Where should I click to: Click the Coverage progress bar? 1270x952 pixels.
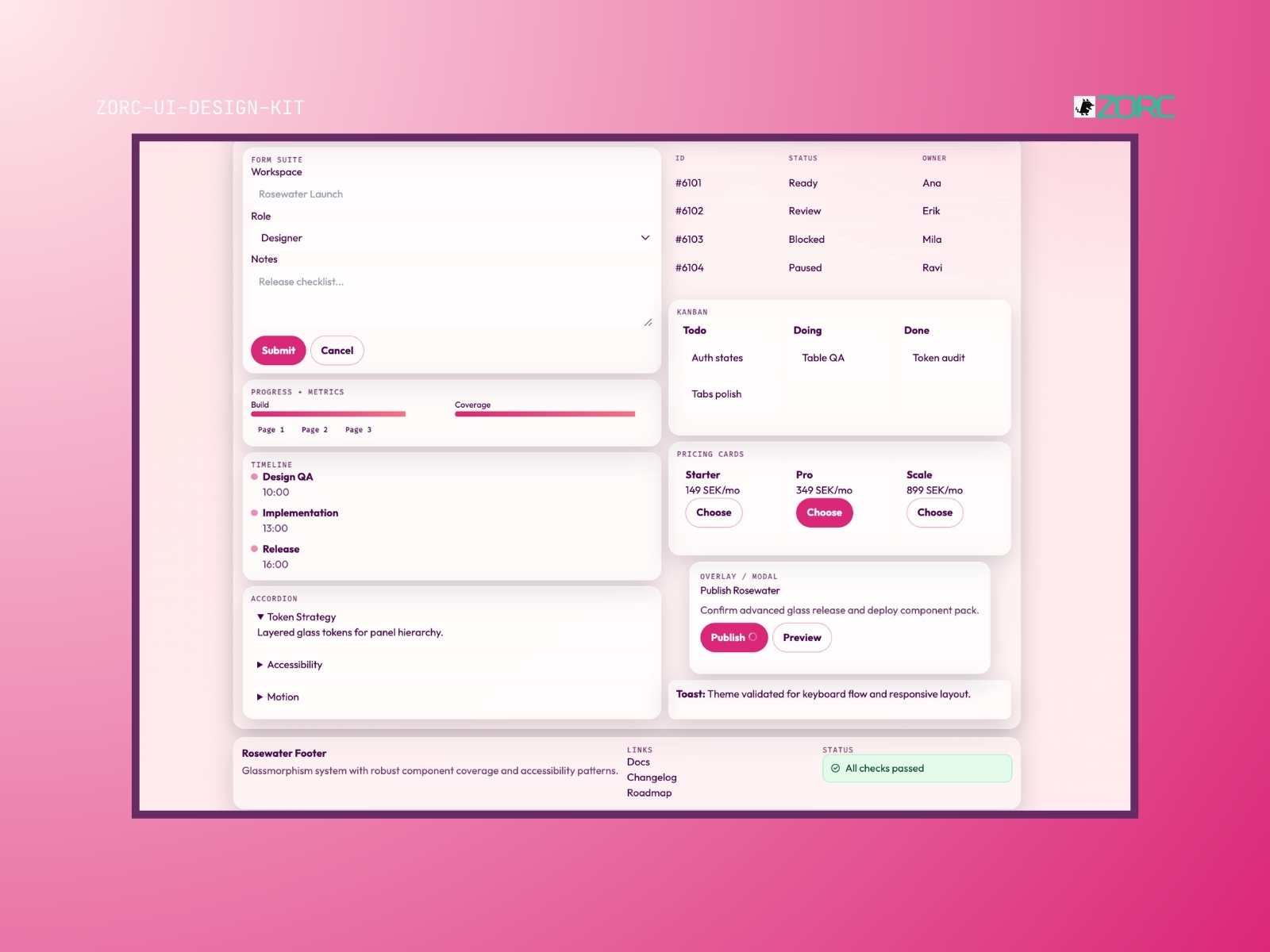click(545, 414)
